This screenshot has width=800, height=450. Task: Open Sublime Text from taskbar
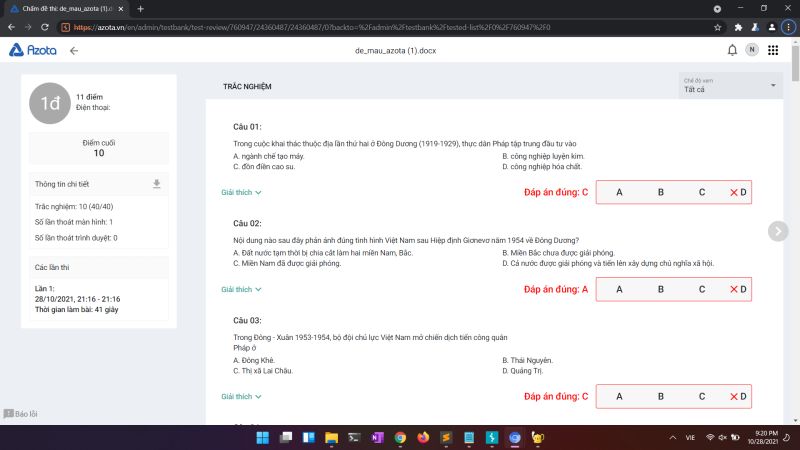446,438
